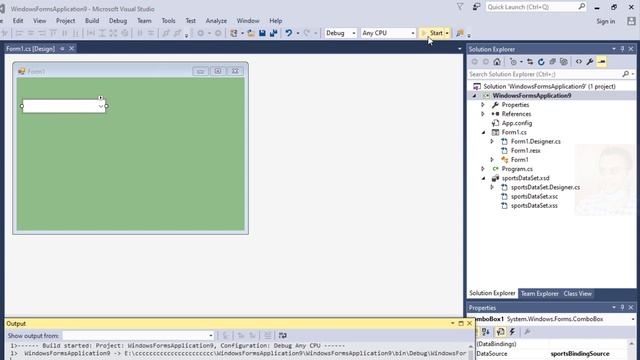The image size is (640, 360).
Task: Open Properties wrench icon in Solution Explorer
Action: coord(590,62)
